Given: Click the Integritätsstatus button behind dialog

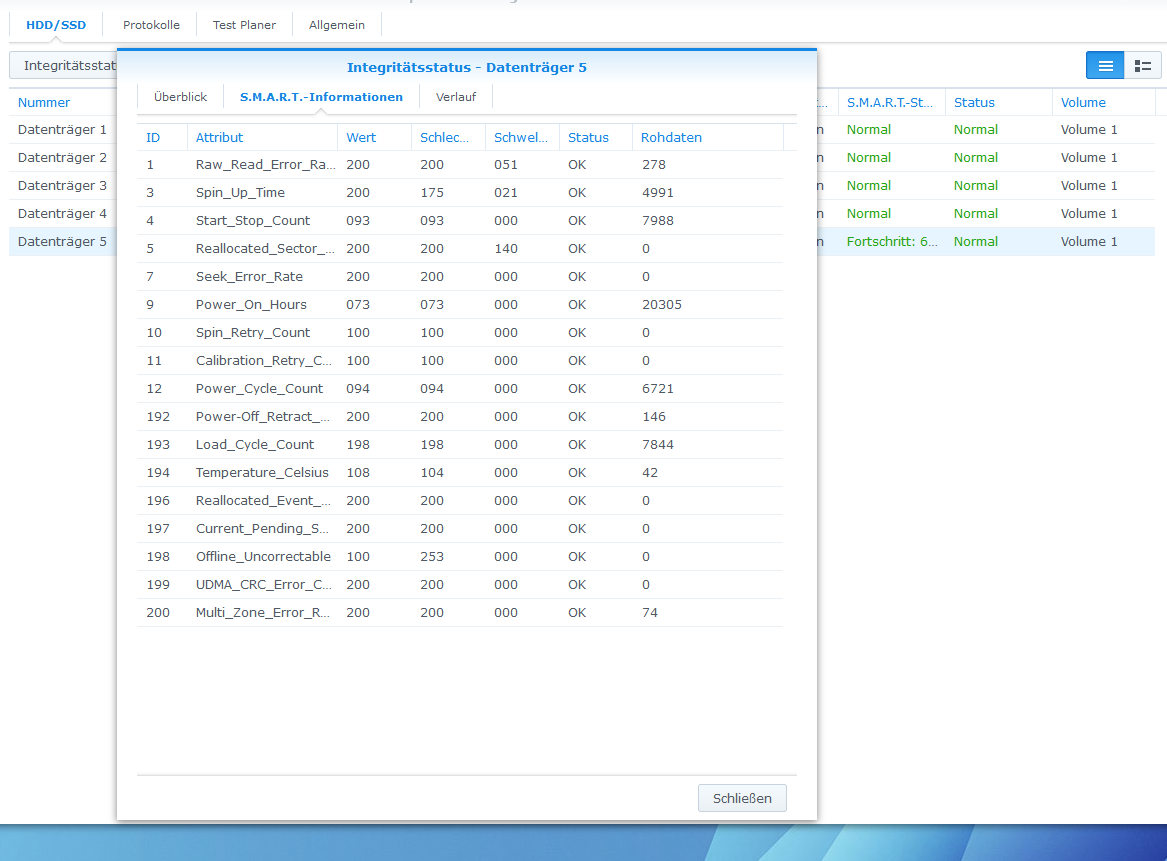Looking at the screenshot, I should pyautogui.click(x=63, y=65).
